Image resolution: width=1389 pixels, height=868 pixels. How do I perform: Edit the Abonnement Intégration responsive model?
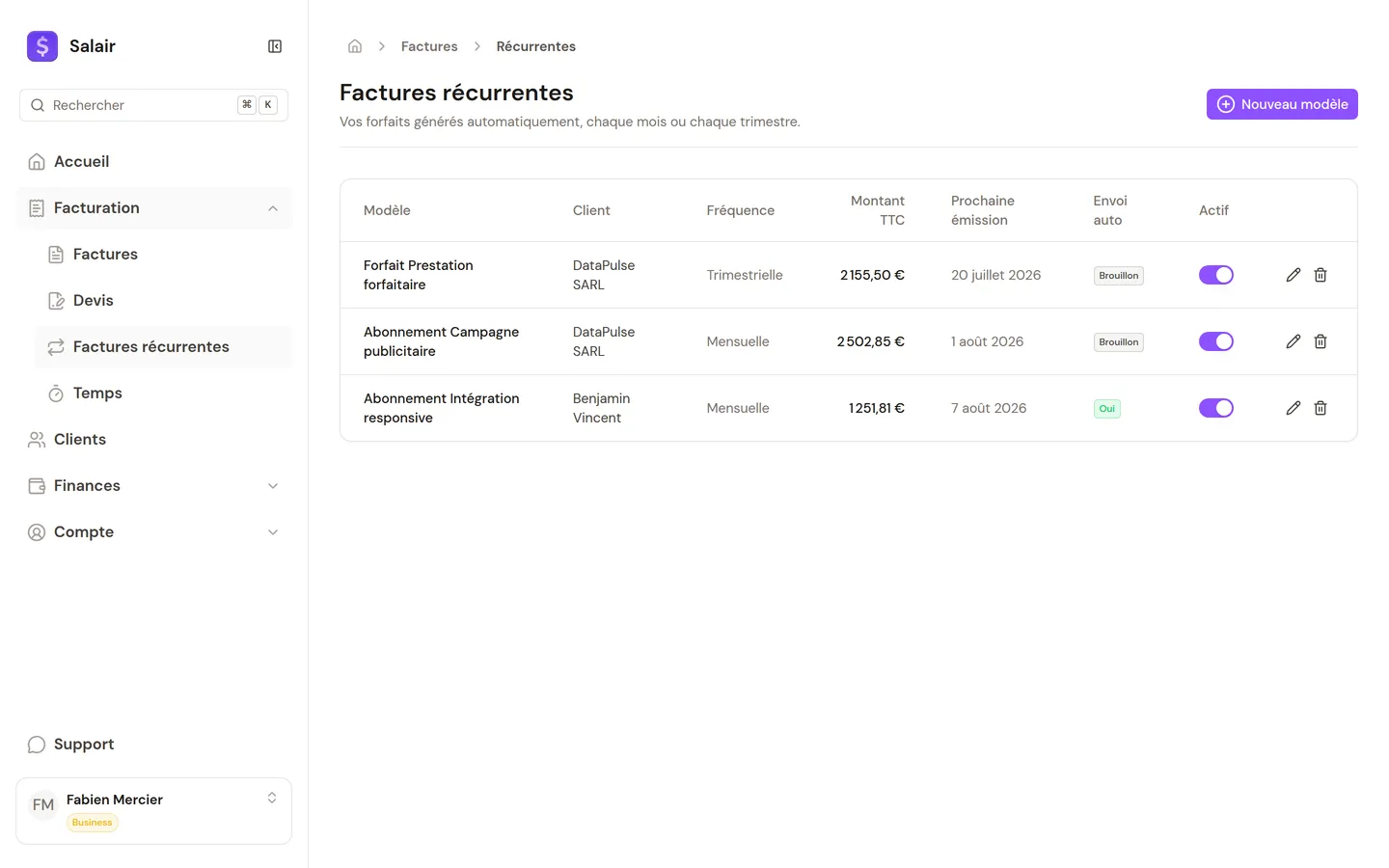pyautogui.click(x=1294, y=408)
